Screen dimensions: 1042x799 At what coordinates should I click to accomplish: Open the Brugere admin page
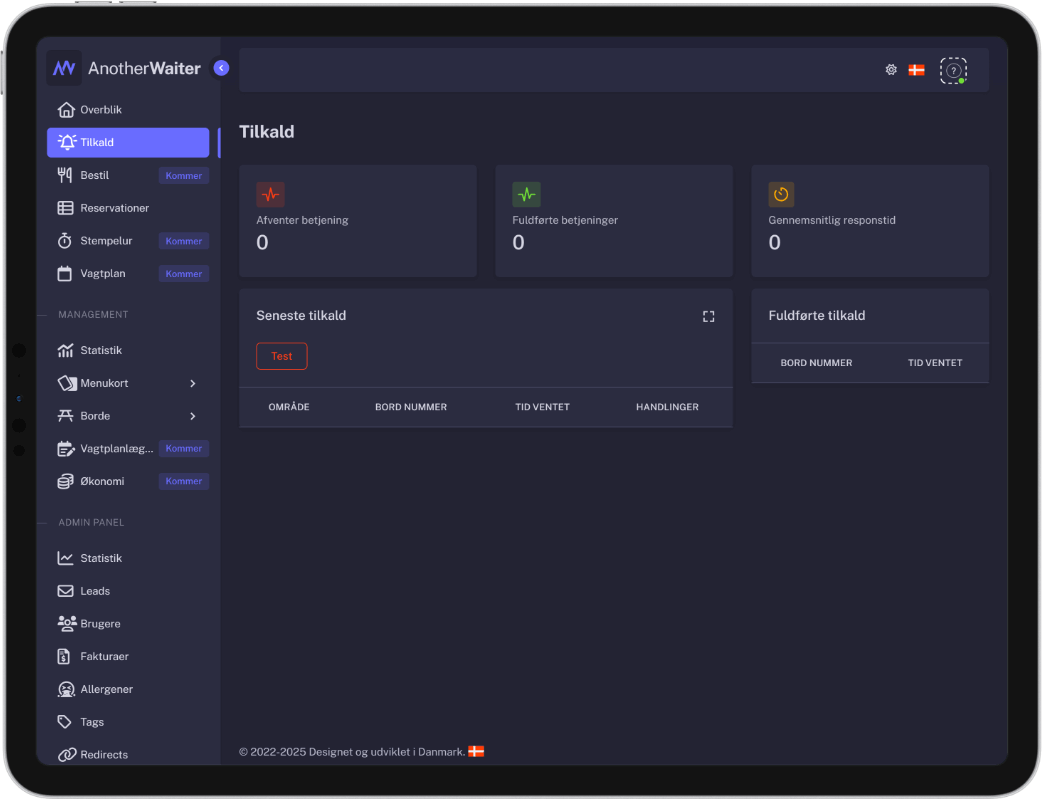coord(100,624)
